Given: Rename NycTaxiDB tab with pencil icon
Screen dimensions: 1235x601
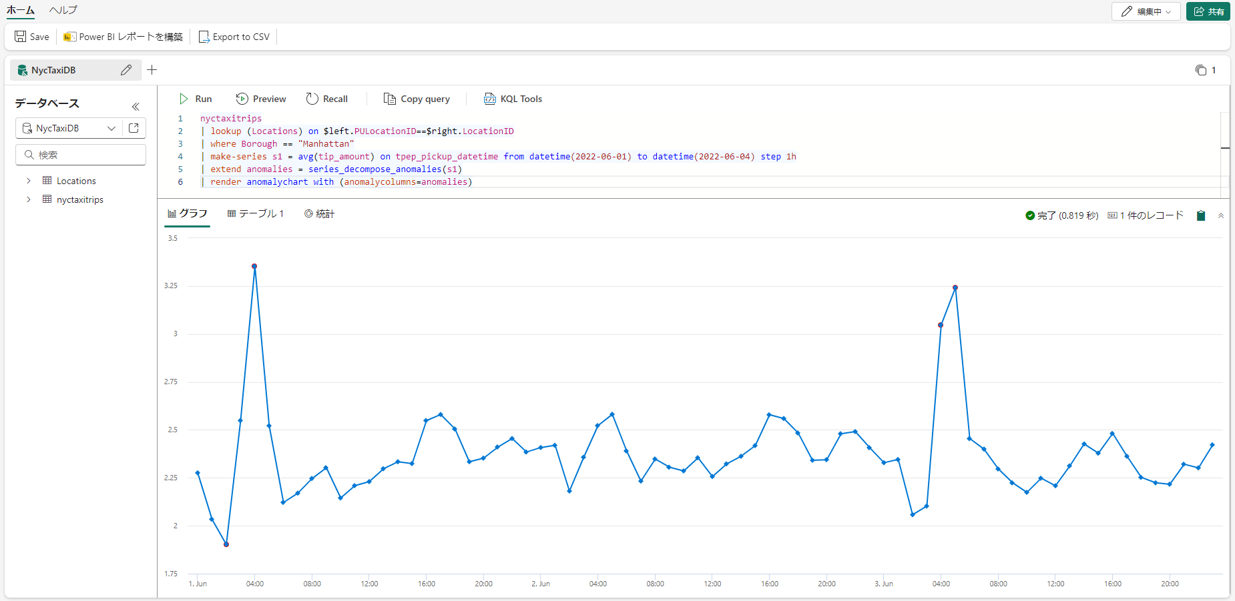Looking at the screenshot, I should pos(126,70).
